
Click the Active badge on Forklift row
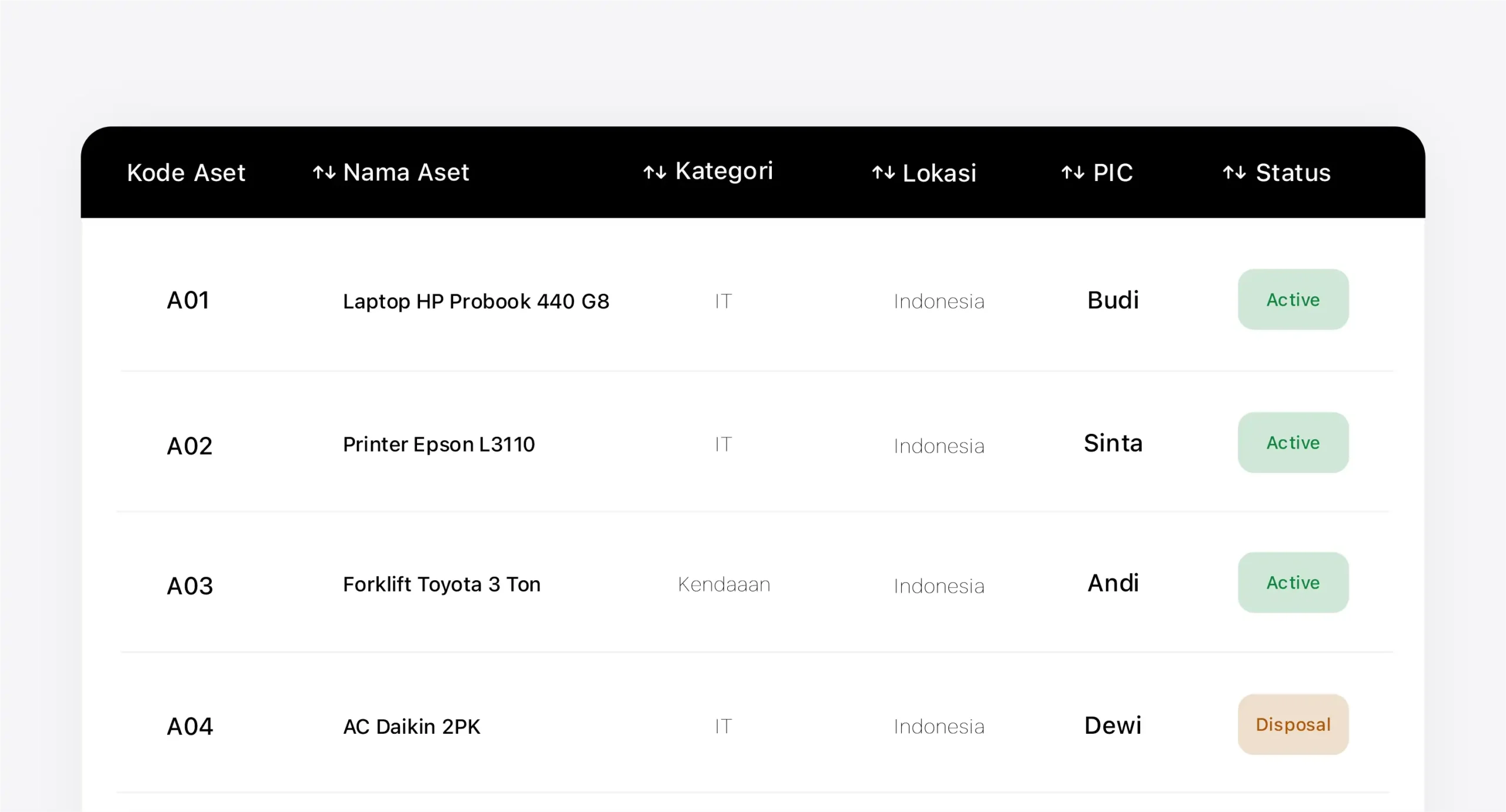point(1292,583)
